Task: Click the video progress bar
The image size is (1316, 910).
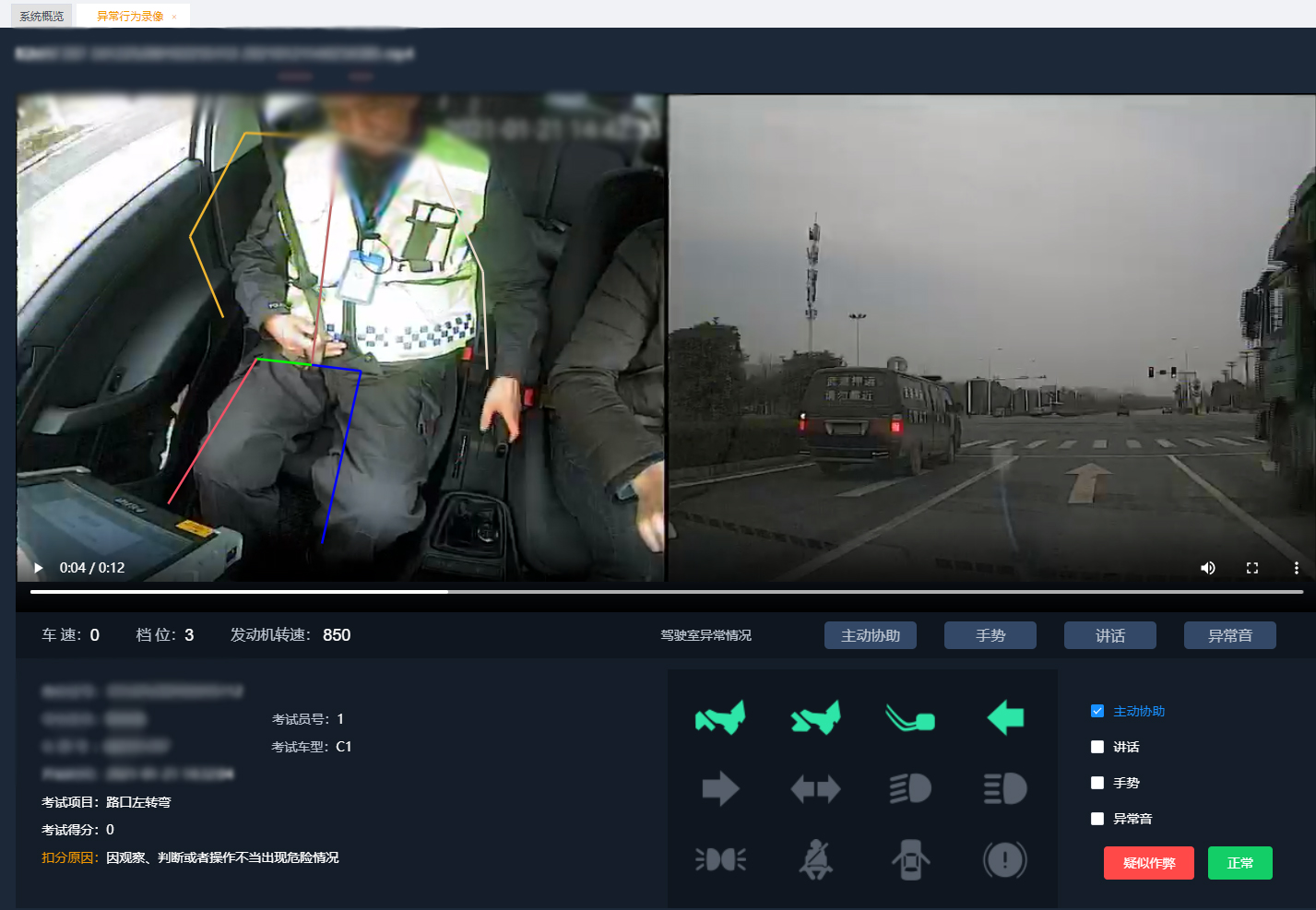Action: click(x=666, y=592)
